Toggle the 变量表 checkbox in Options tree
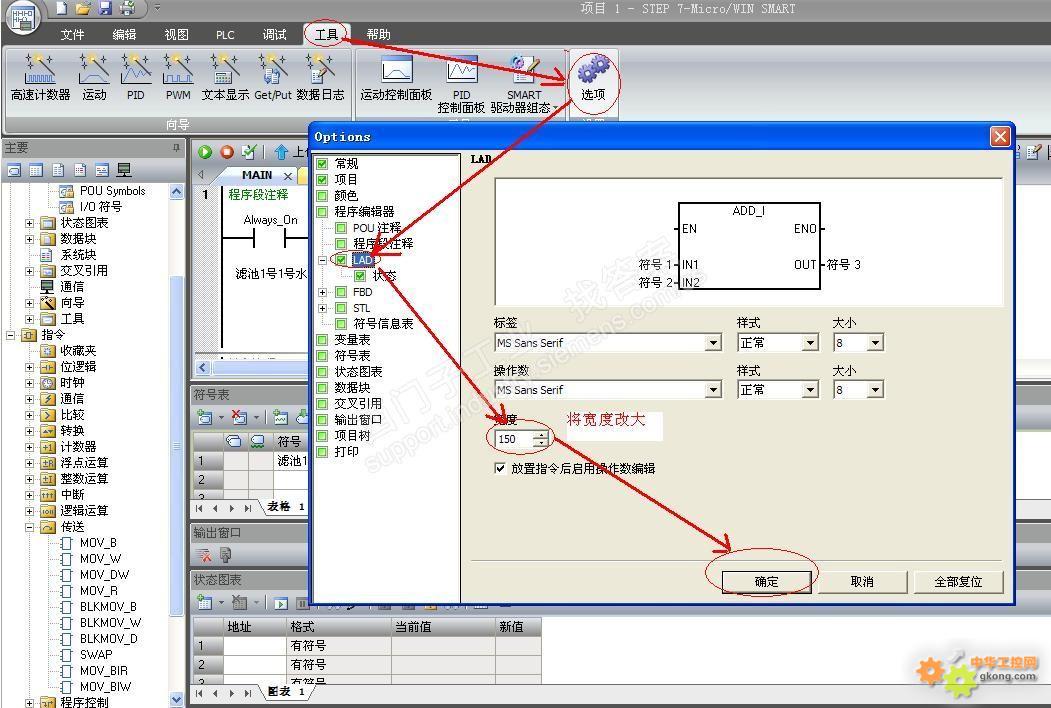The width and height of the screenshot is (1051, 708). (x=322, y=340)
